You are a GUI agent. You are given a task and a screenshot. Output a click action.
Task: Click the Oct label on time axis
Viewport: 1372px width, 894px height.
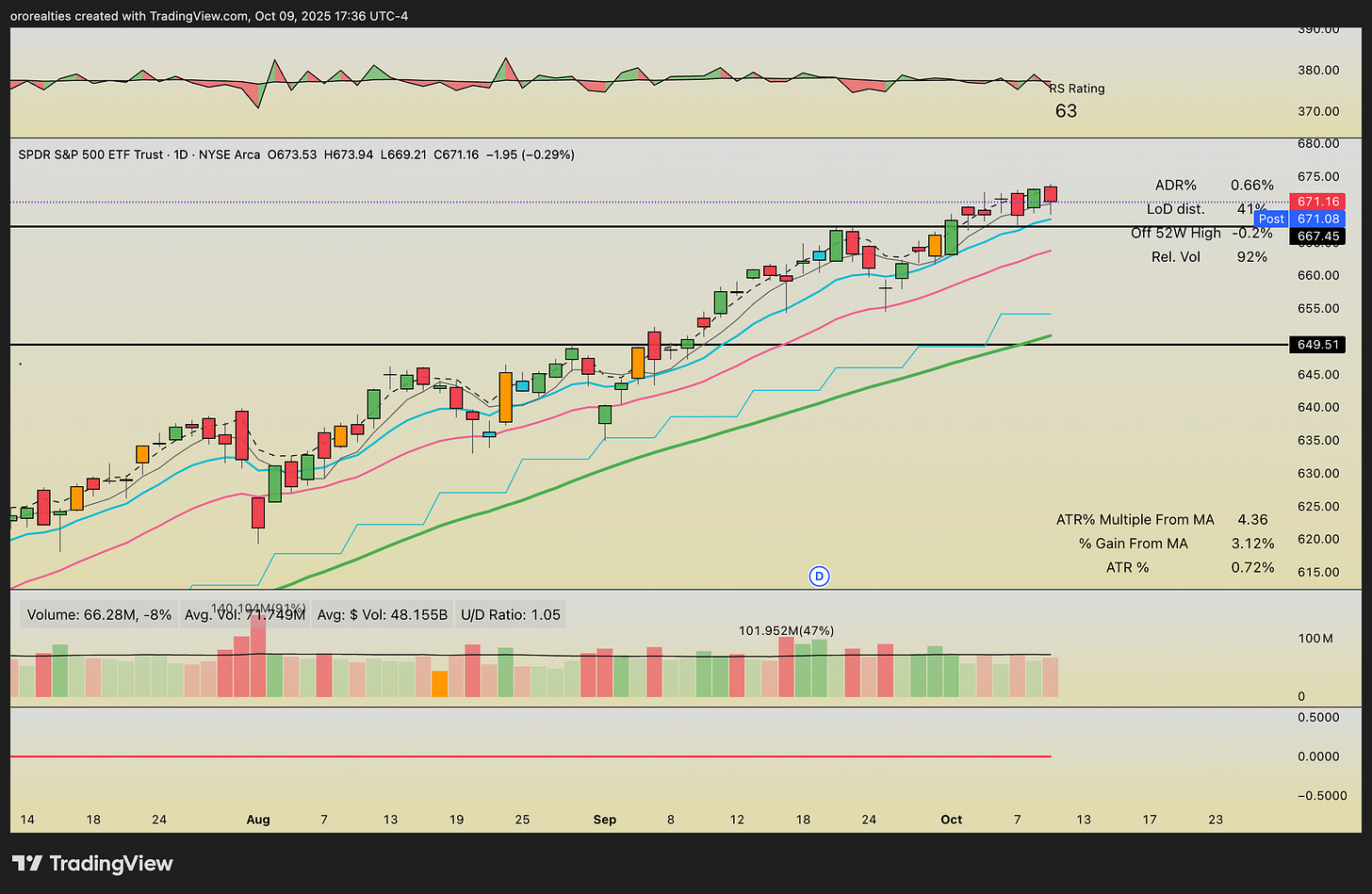tap(952, 820)
